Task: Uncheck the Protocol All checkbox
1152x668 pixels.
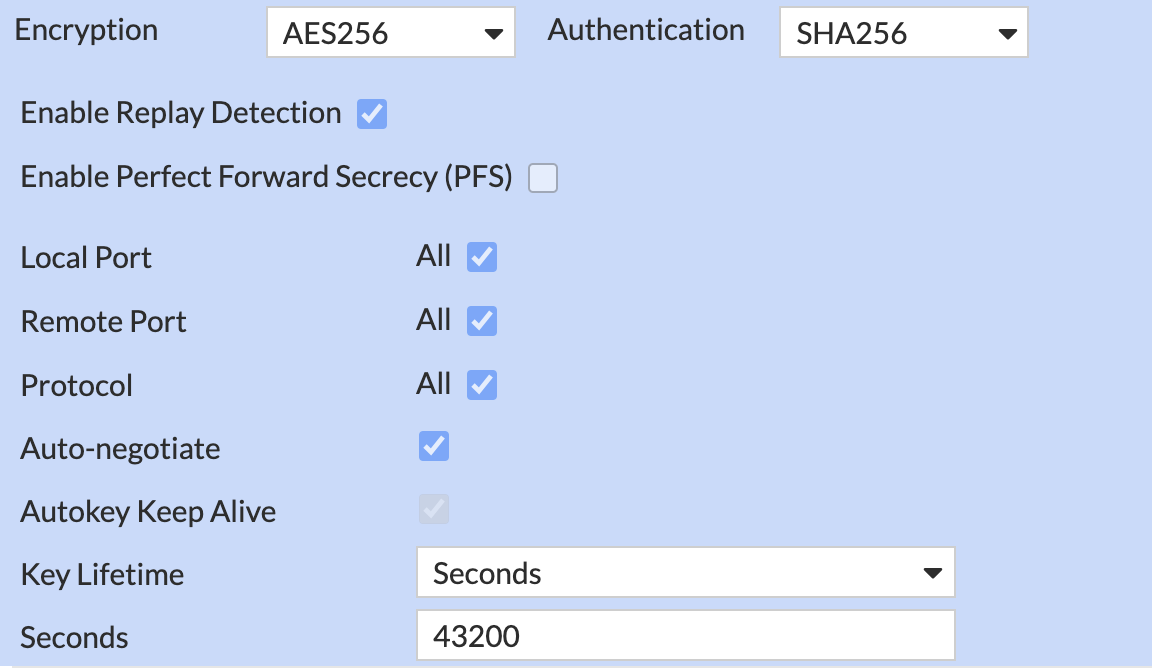Action: (482, 385)
